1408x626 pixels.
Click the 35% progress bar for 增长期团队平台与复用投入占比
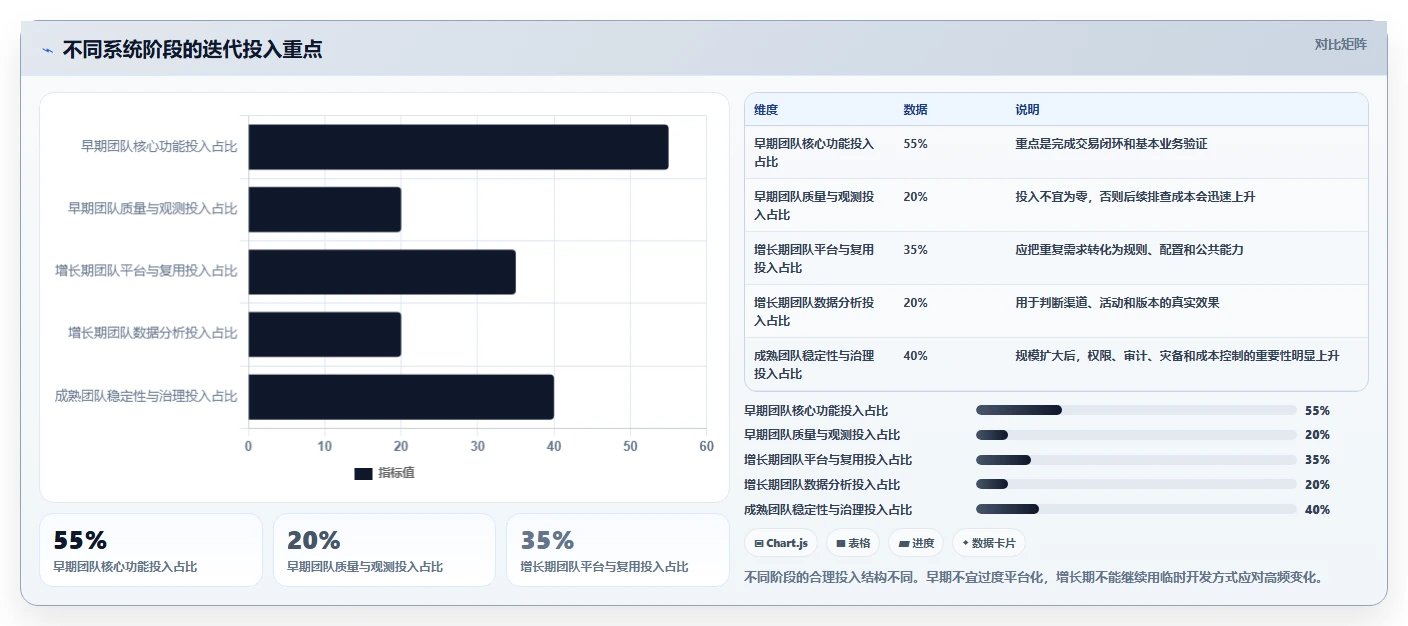[1136, 460]
